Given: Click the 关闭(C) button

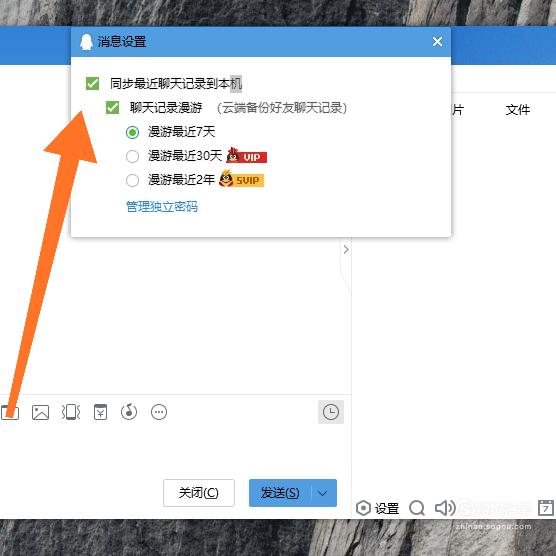Looking at the screenshot, I should (x=199, y=493).
